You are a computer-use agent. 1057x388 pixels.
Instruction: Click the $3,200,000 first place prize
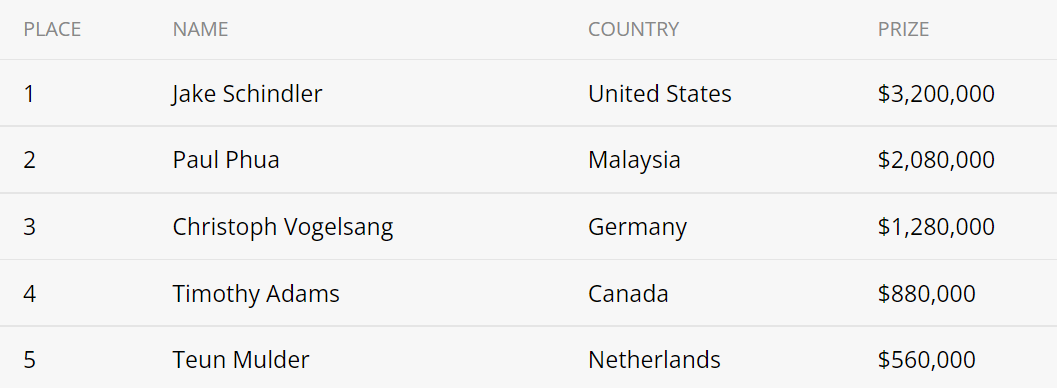(x=936, y=94)
